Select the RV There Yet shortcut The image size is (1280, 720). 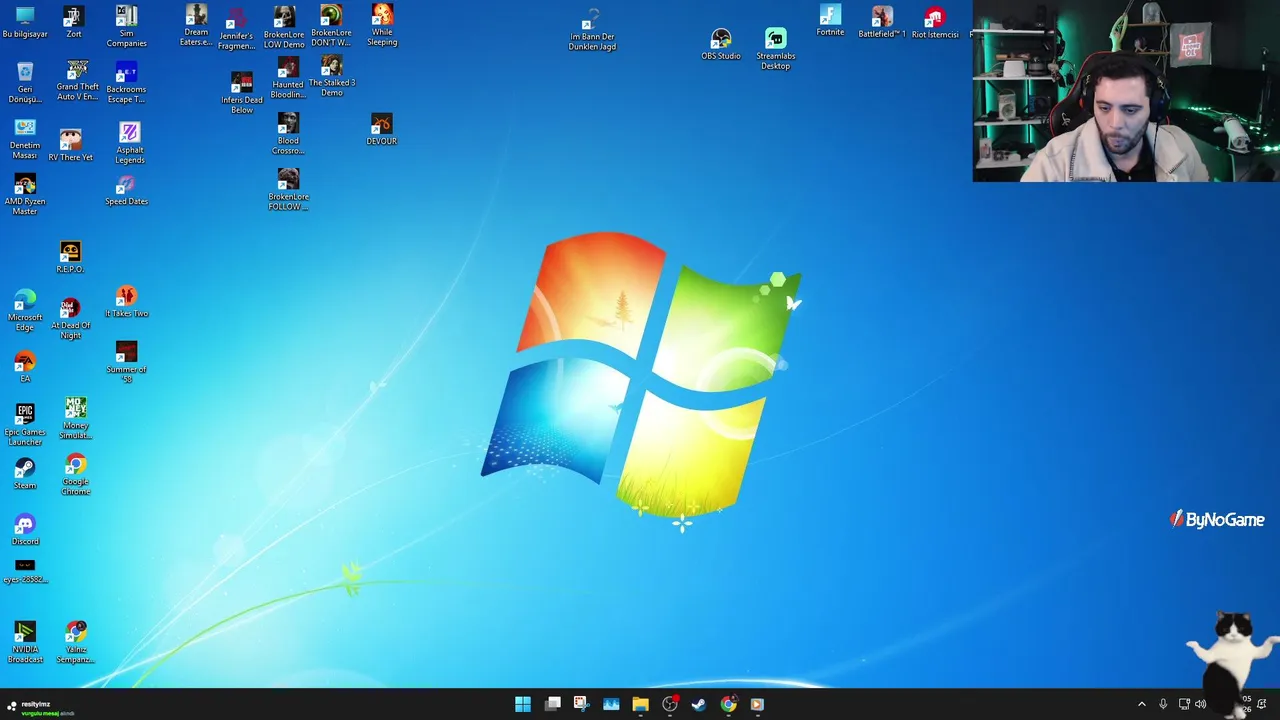[x=70, y=144]
